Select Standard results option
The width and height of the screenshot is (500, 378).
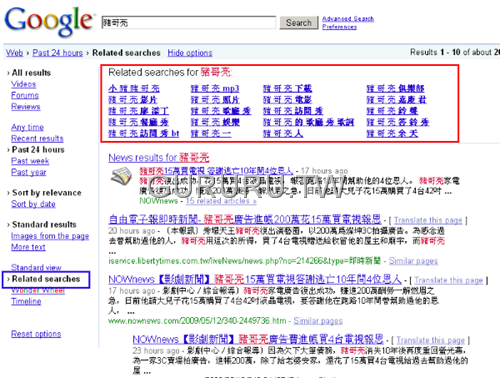pos(44,224)
